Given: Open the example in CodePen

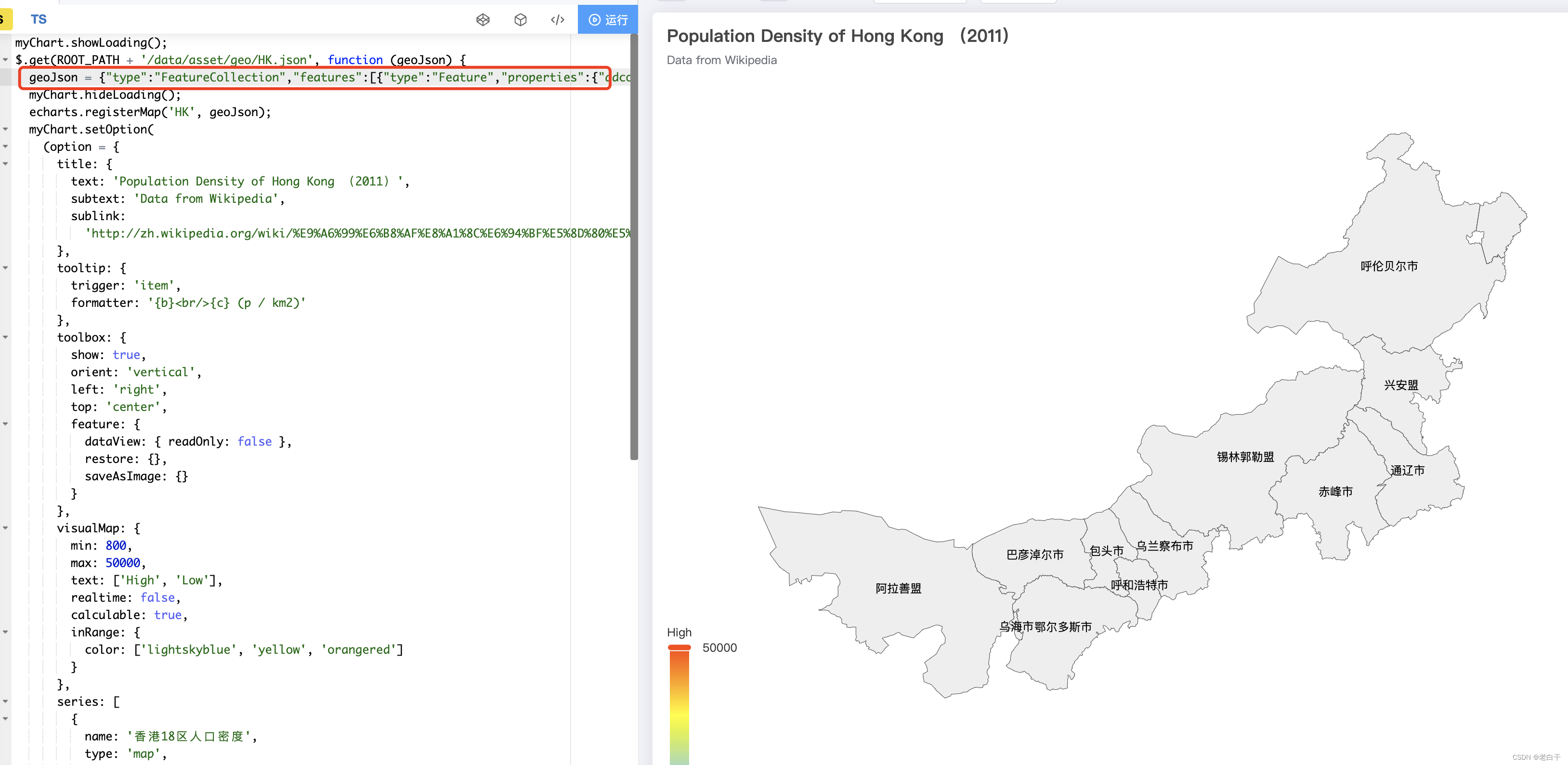Looking at the screenshot, I should click(x=483, y=20).
